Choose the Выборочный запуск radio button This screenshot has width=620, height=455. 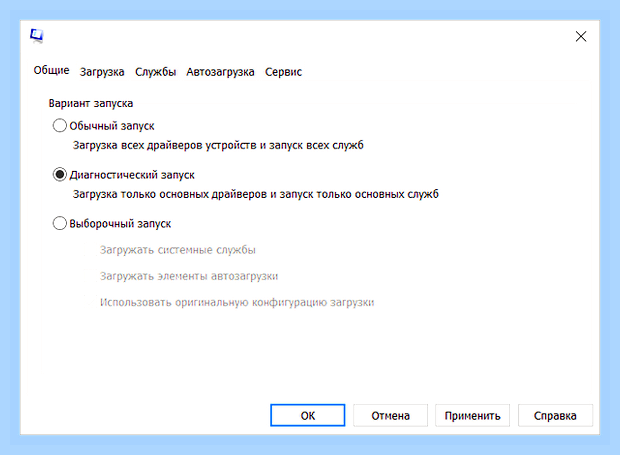tap(60, 223)
